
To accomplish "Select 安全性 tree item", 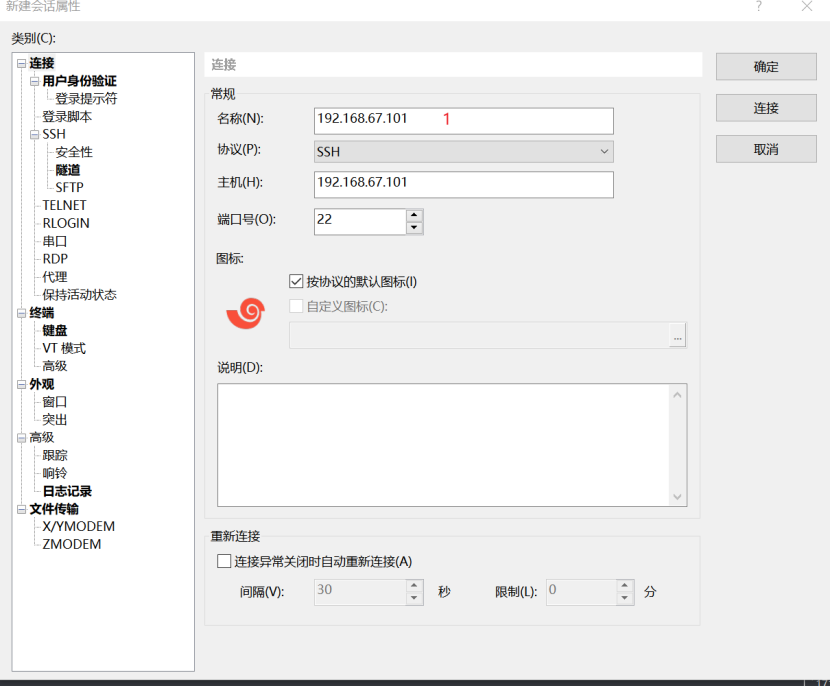I will [x=74, y=152].
